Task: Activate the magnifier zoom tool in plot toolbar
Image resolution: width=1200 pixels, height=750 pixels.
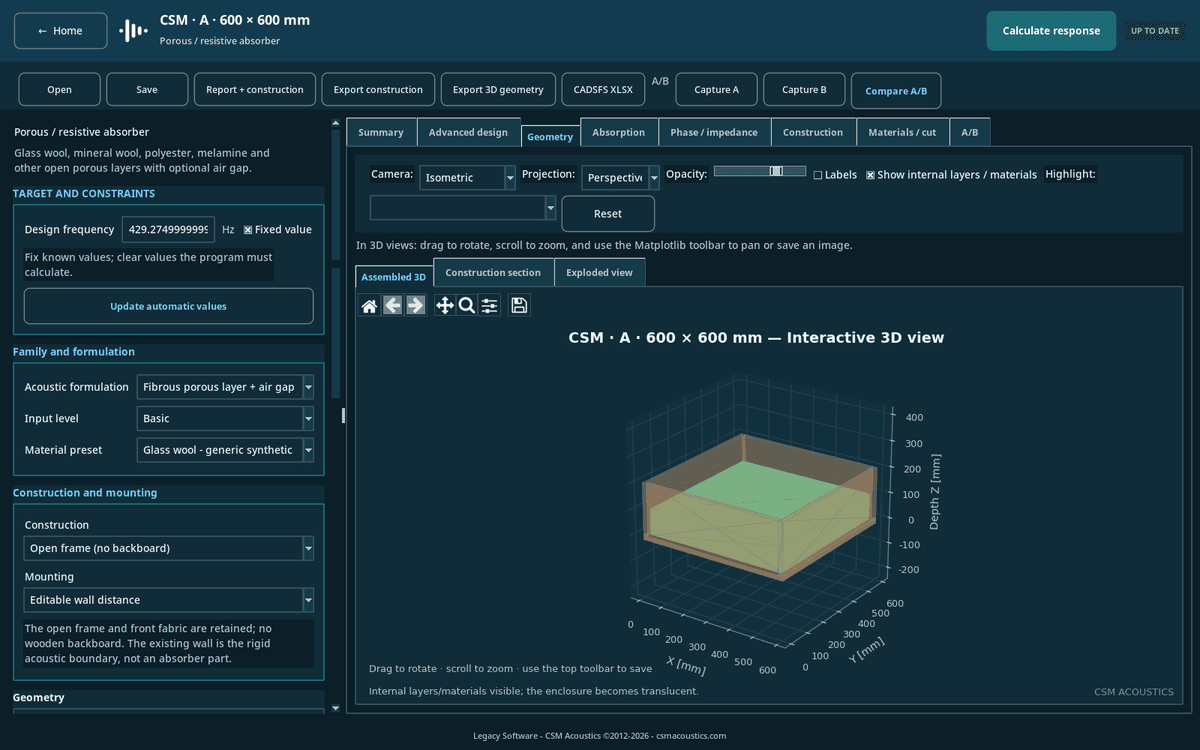Action: click(467, 306)
